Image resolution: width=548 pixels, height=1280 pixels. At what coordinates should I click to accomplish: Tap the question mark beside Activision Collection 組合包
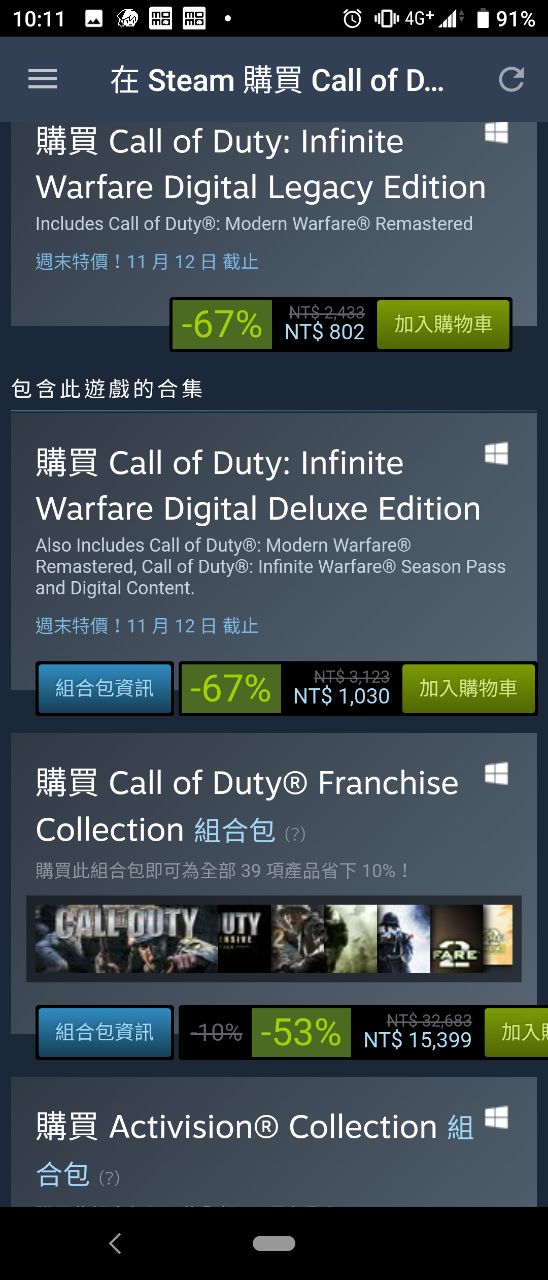tap(109, 1178)
